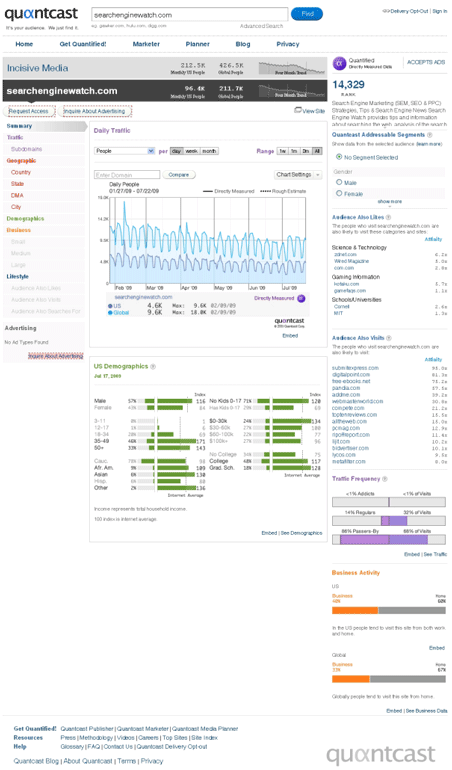Select Demographics in left sidebar
452x770 pixels.
coord(25,219)
